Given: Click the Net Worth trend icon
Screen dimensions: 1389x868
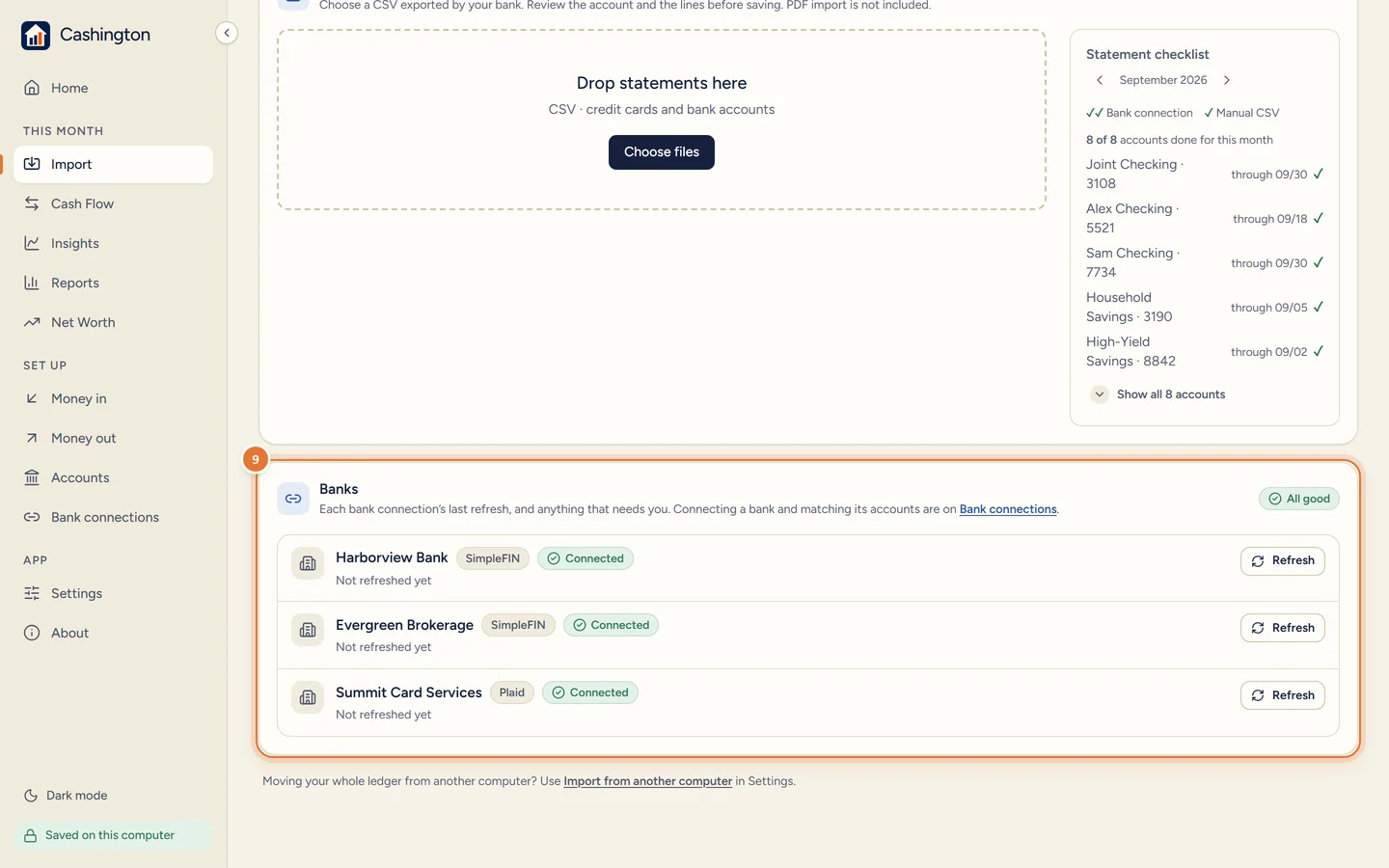Looking at the screenshot, I should pyautogui.click(x=32, y=322).
